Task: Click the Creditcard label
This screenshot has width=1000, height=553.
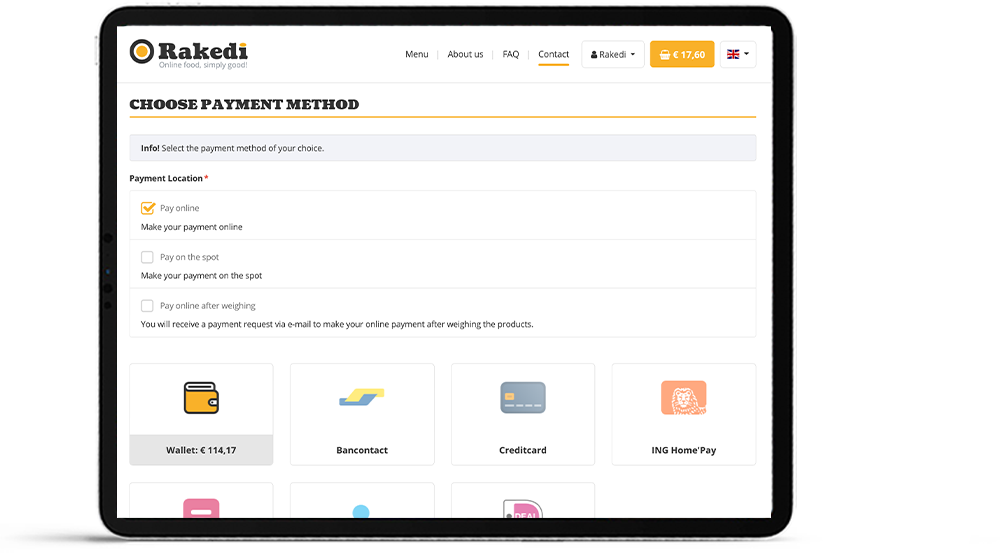Action: (x=522, y=450)
